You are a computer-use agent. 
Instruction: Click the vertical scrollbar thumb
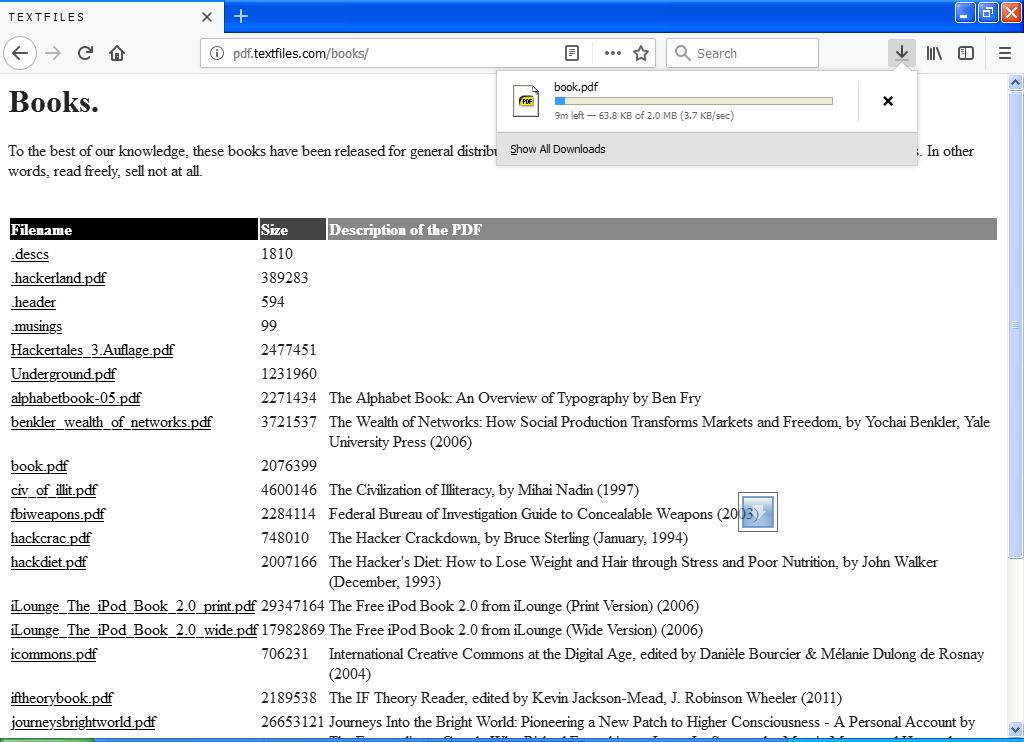pos(1016,325)
